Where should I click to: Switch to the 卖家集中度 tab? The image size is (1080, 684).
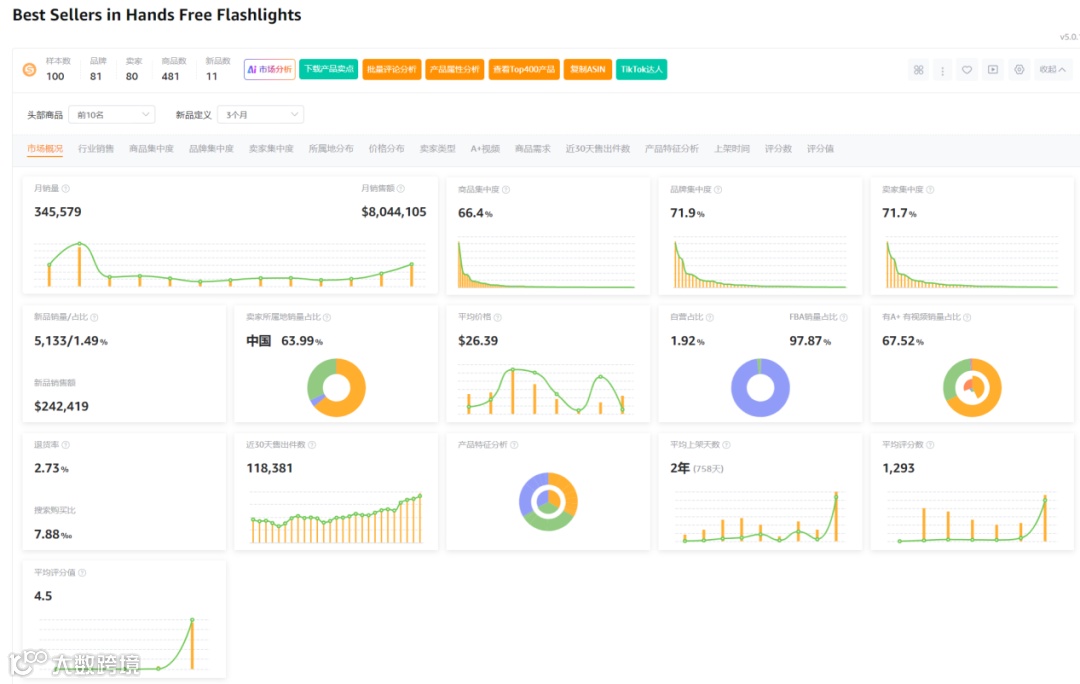(271, 149)
